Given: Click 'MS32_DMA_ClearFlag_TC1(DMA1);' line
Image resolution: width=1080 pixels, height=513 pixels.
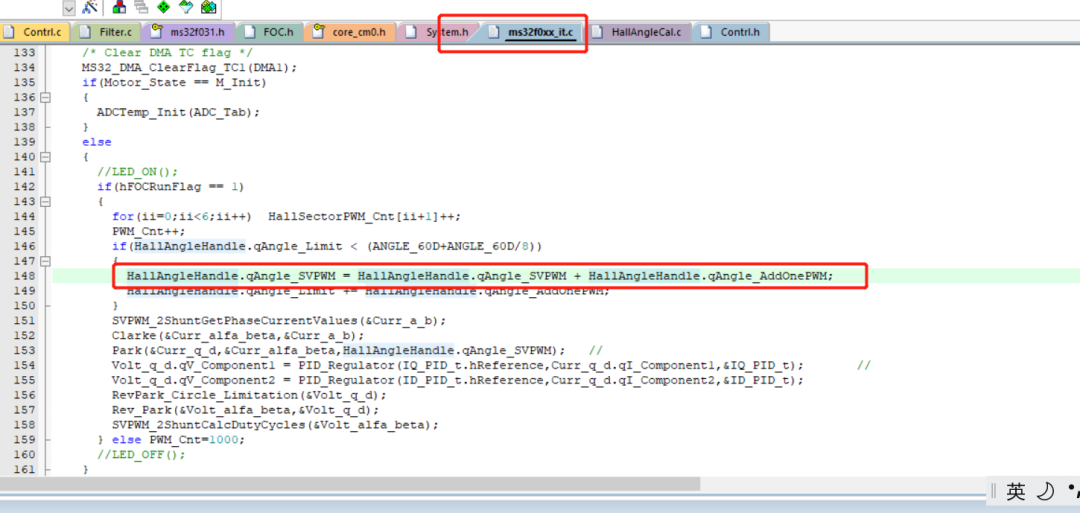Looking at the screenshot, I should (189, 67).
